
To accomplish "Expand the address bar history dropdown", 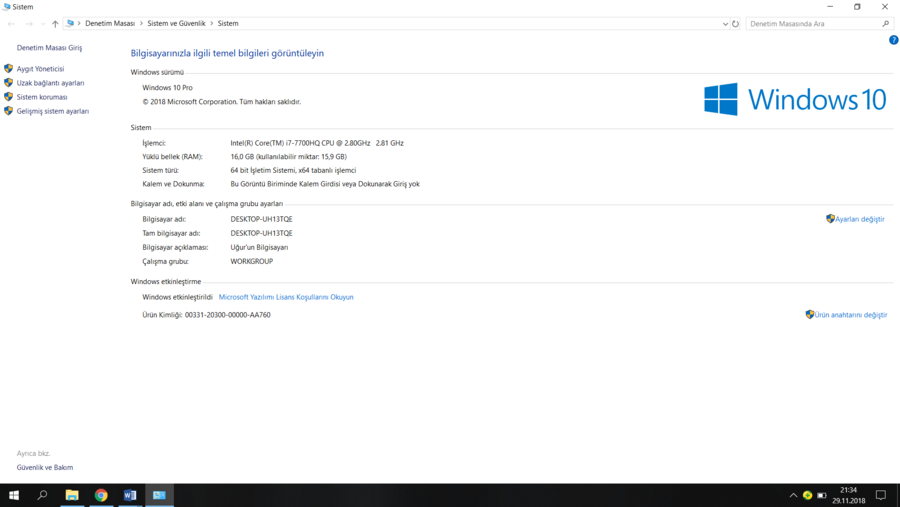I will 725,24.
